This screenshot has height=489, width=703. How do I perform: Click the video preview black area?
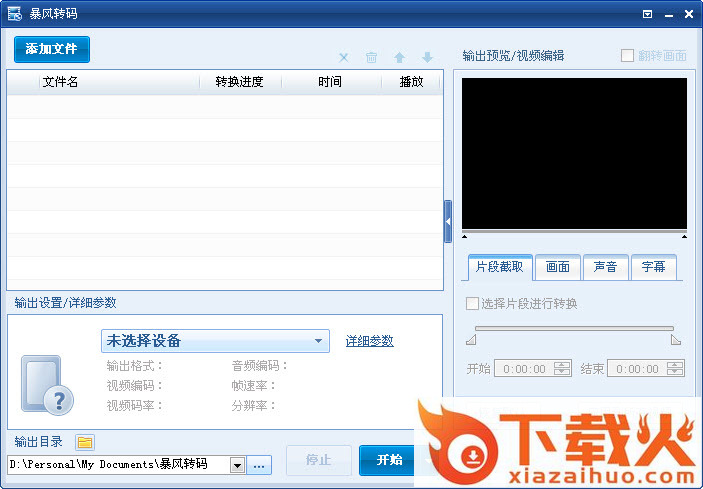[x=574, y=153]
